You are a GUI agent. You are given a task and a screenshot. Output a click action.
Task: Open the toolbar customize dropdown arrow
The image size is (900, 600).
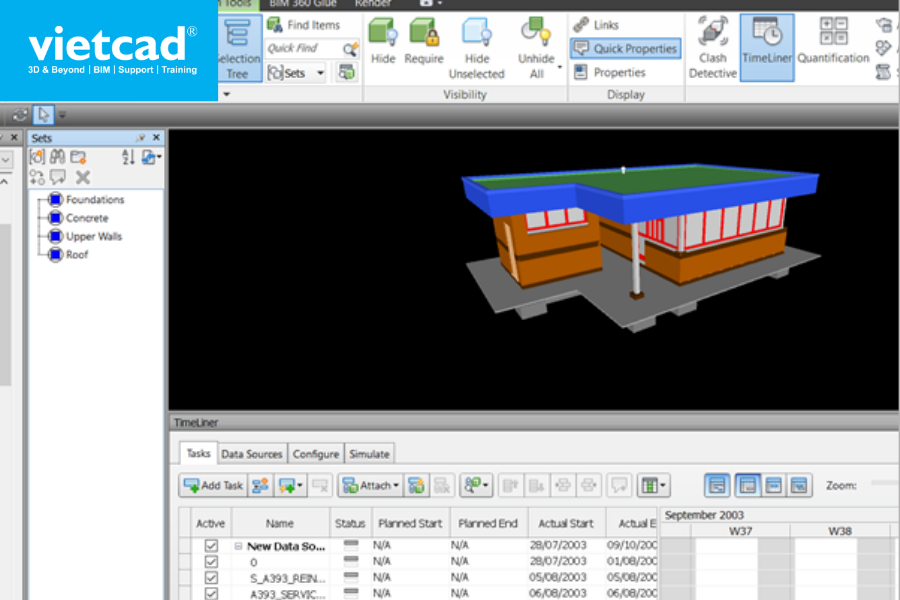click(x=63, y=115)
